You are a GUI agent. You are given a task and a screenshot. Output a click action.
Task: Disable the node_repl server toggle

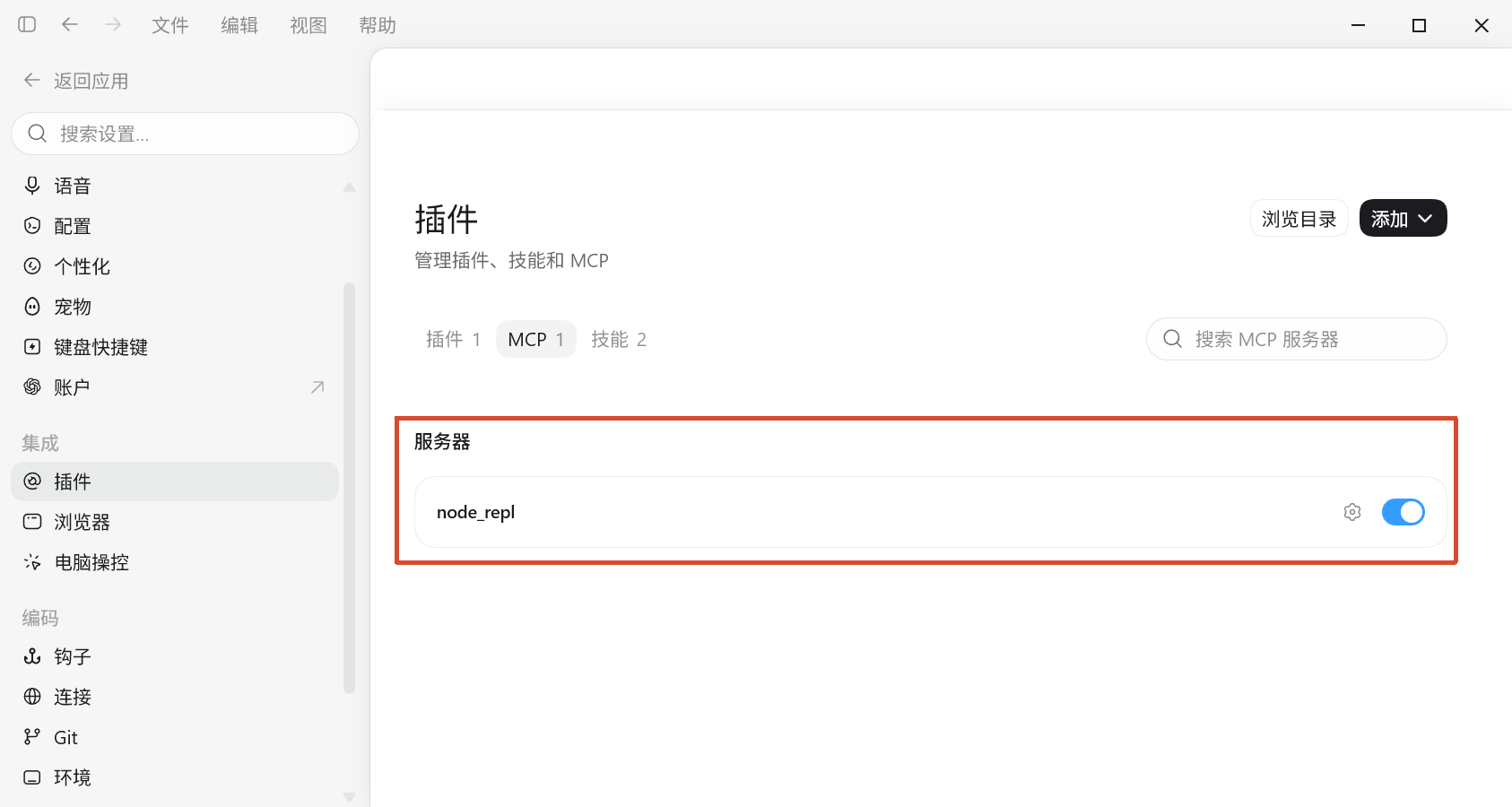click(x=1403, y=512)
